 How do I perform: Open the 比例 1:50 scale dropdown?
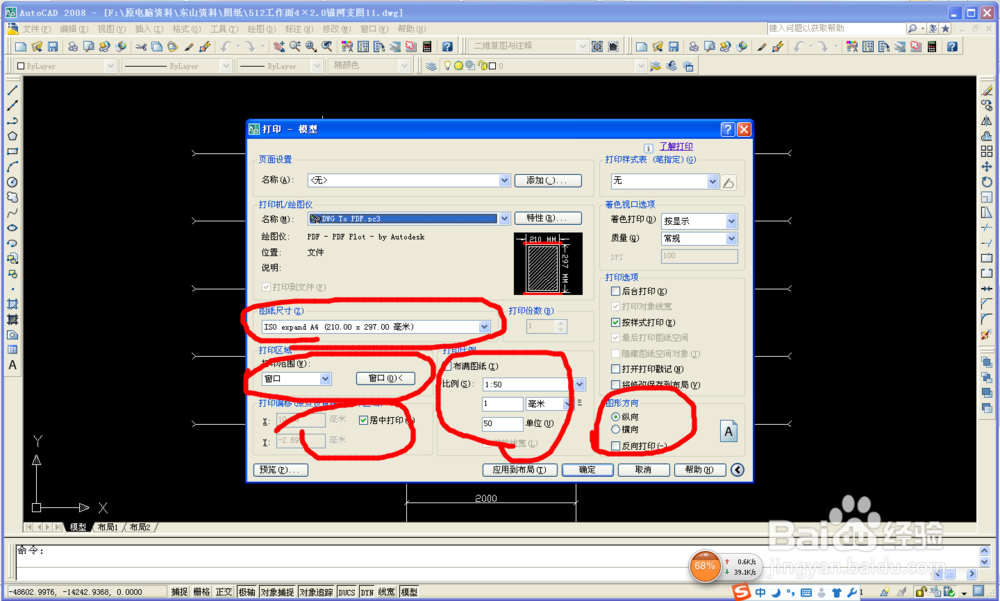coord(579,384)
